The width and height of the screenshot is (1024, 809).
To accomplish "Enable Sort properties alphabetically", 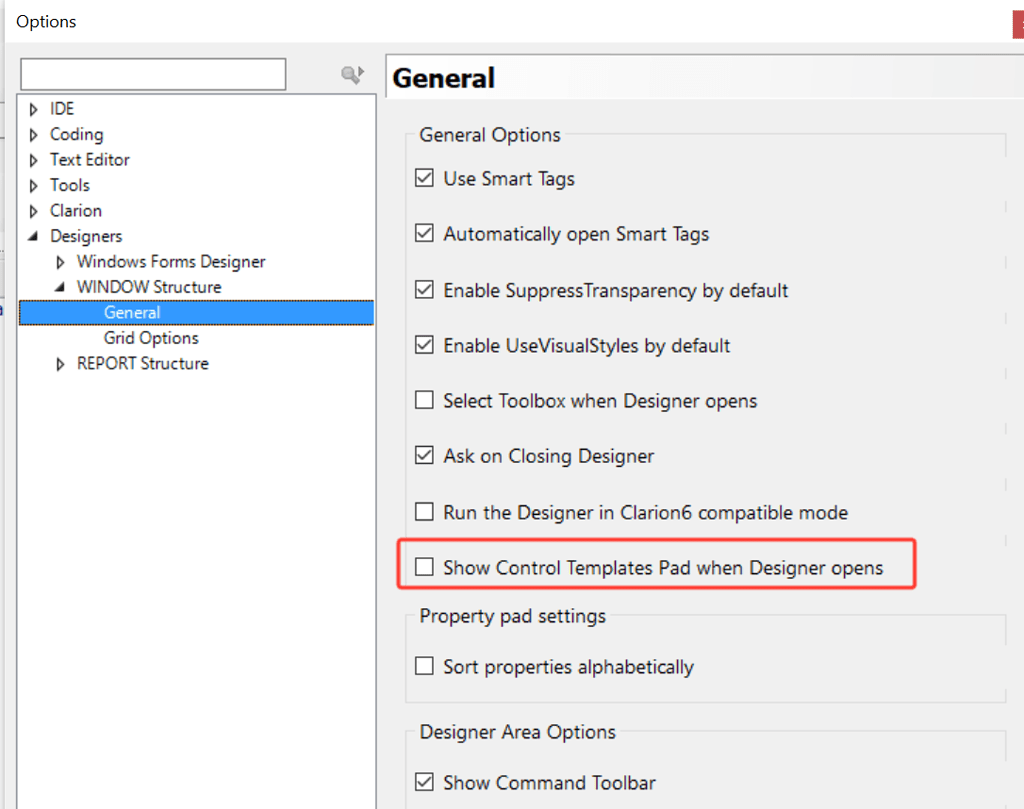I will [x=424, y=666].
